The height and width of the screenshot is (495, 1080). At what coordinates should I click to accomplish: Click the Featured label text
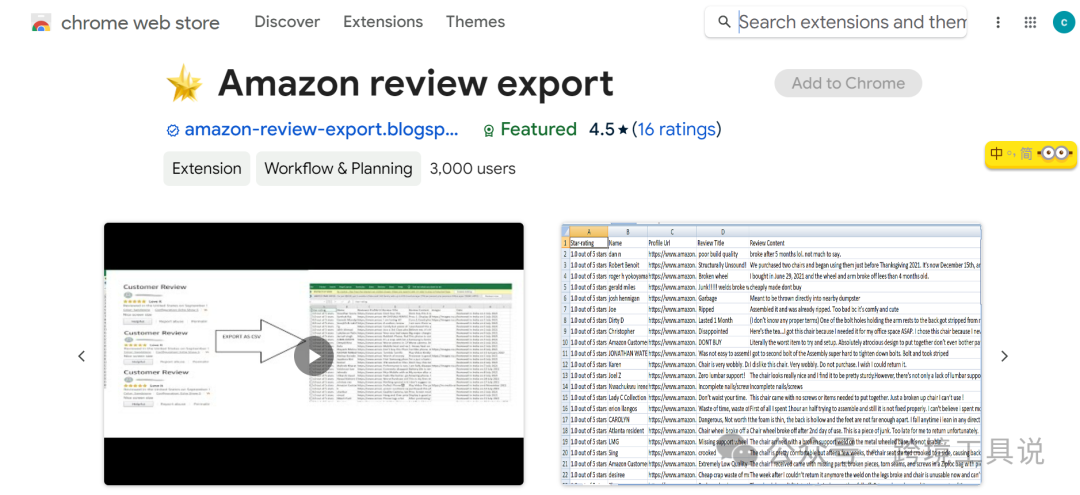coord(539,129)
